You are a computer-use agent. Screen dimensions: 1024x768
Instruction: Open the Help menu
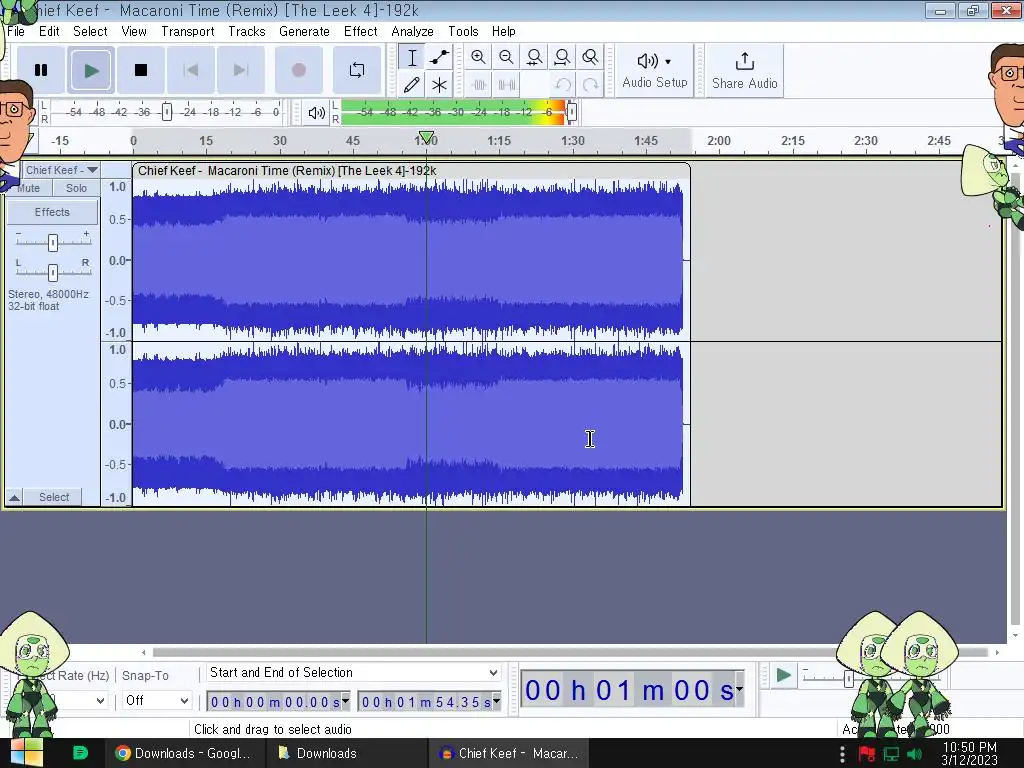pyautogui.click(x=504, y=31)
